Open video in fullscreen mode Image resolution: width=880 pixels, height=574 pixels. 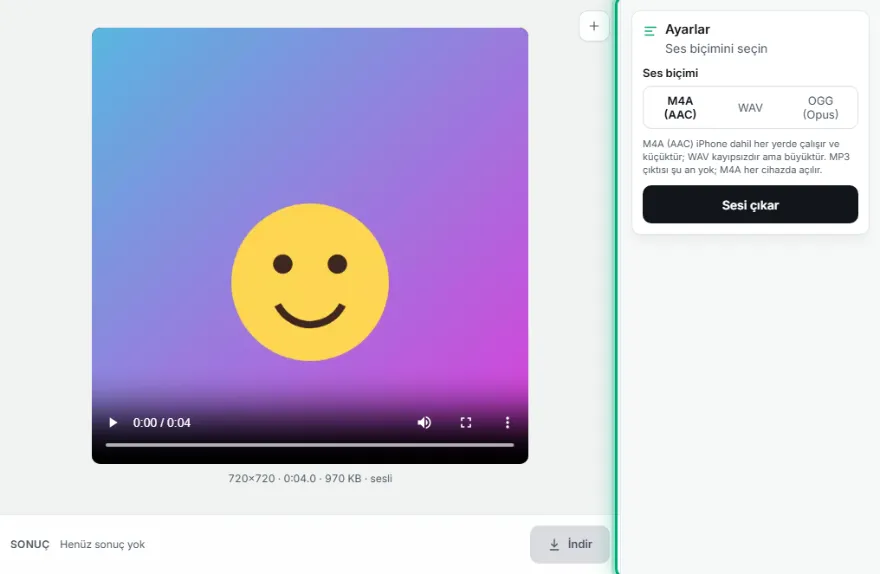pos(466,423)
